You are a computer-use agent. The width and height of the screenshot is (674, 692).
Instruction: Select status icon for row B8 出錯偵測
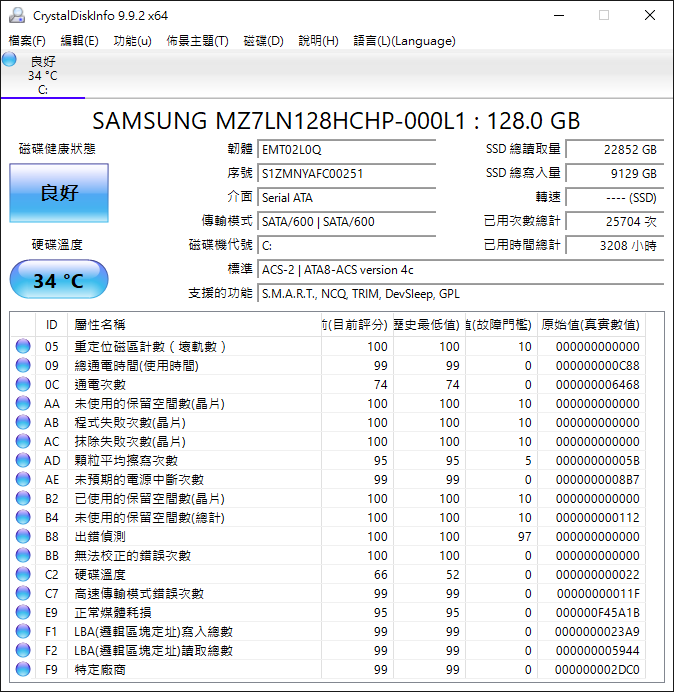click(23, 536)
